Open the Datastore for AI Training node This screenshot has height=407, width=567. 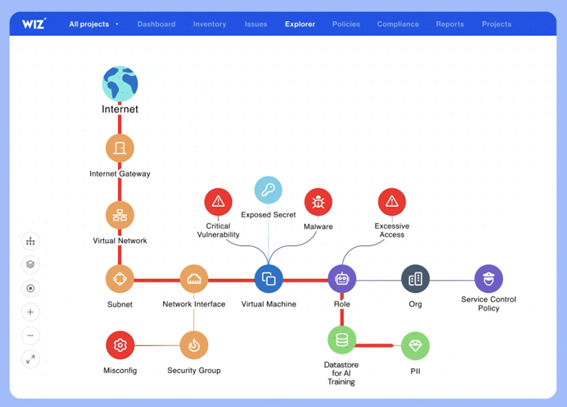[x=342, y=340]
